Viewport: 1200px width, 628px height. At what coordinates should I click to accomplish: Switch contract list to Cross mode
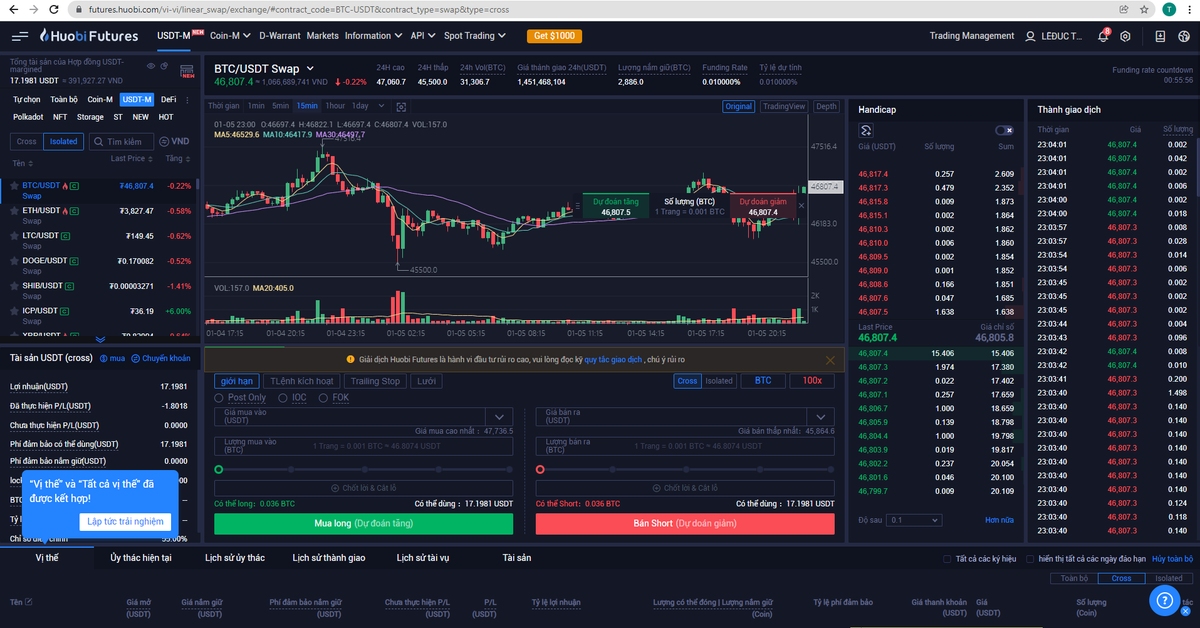pos(27,141)
